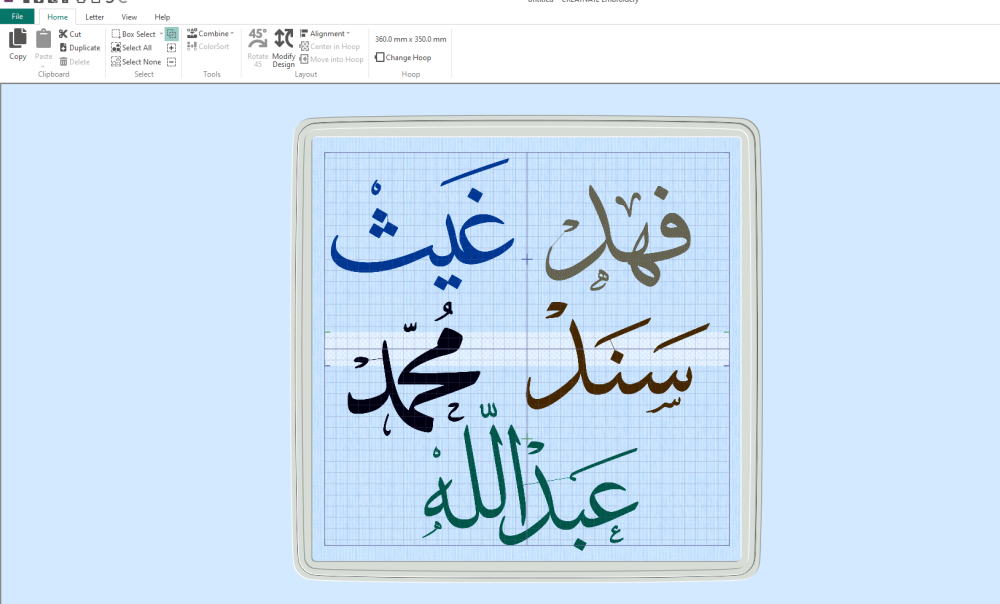Expand the Box Select dropdown arrow
This screenshot has height=604, width=1000.
tap(161, 34)
